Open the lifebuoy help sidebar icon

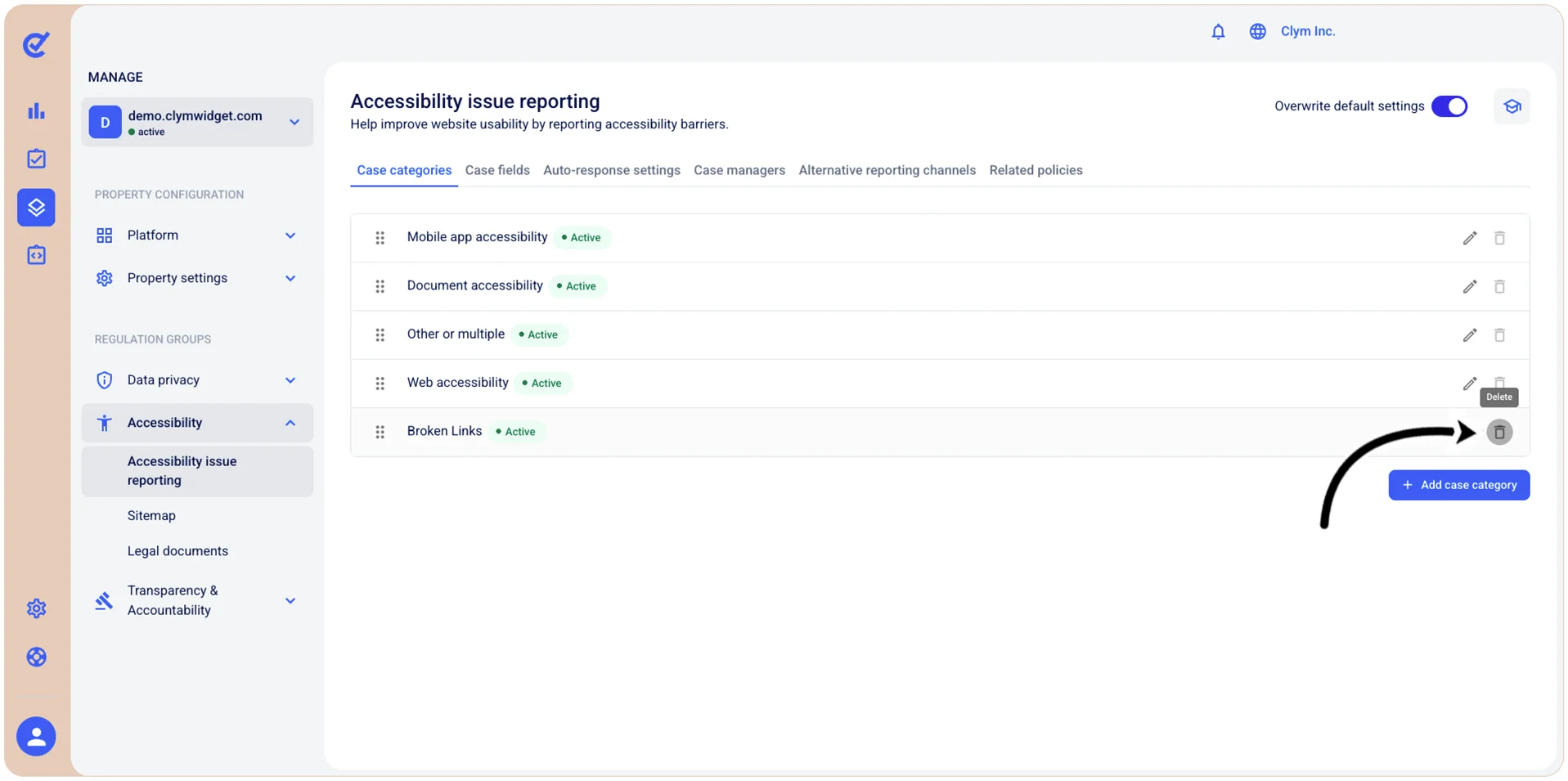point(36,657)
